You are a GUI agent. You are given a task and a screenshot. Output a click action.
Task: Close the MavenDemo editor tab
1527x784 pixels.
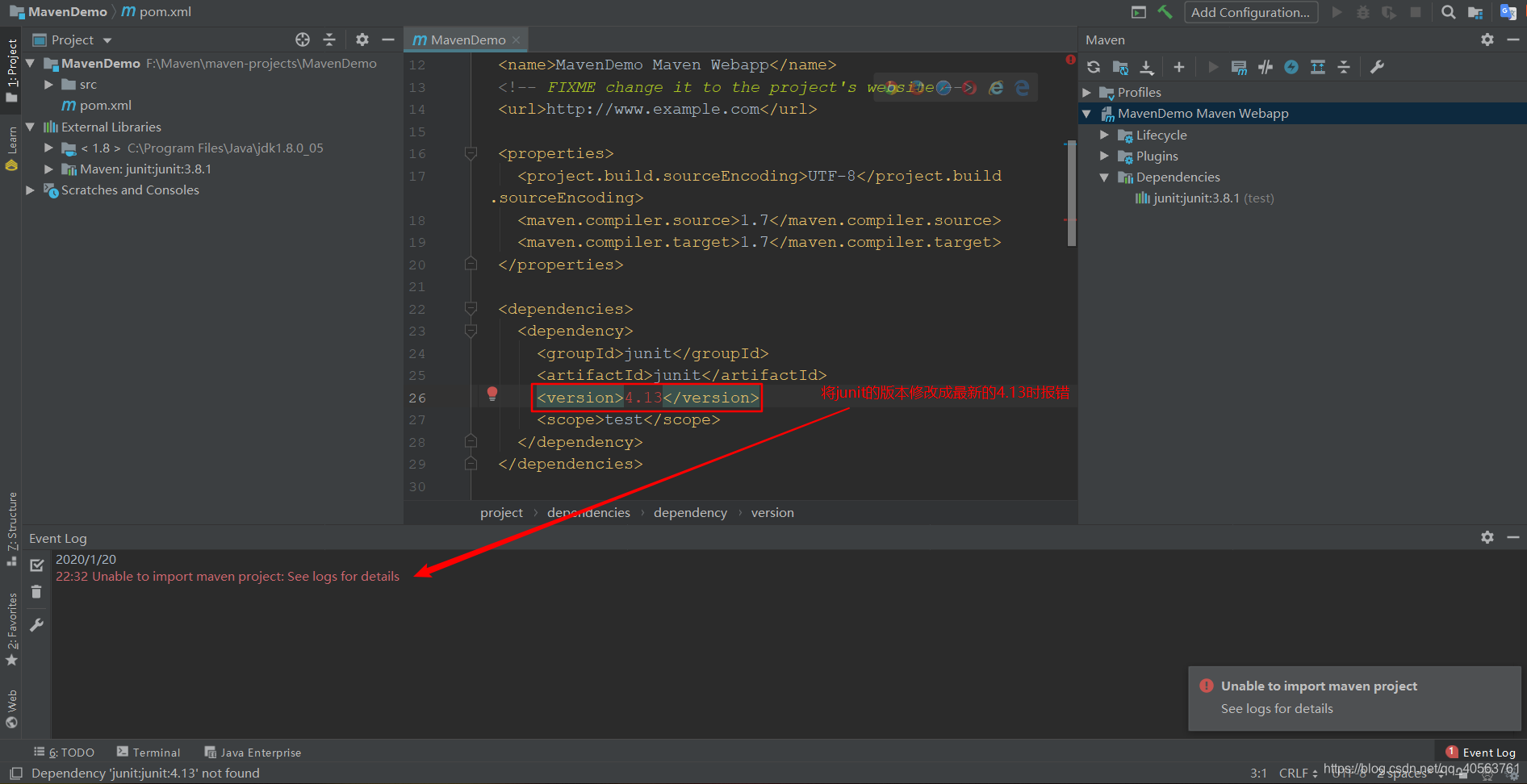[x=517, y=40]
